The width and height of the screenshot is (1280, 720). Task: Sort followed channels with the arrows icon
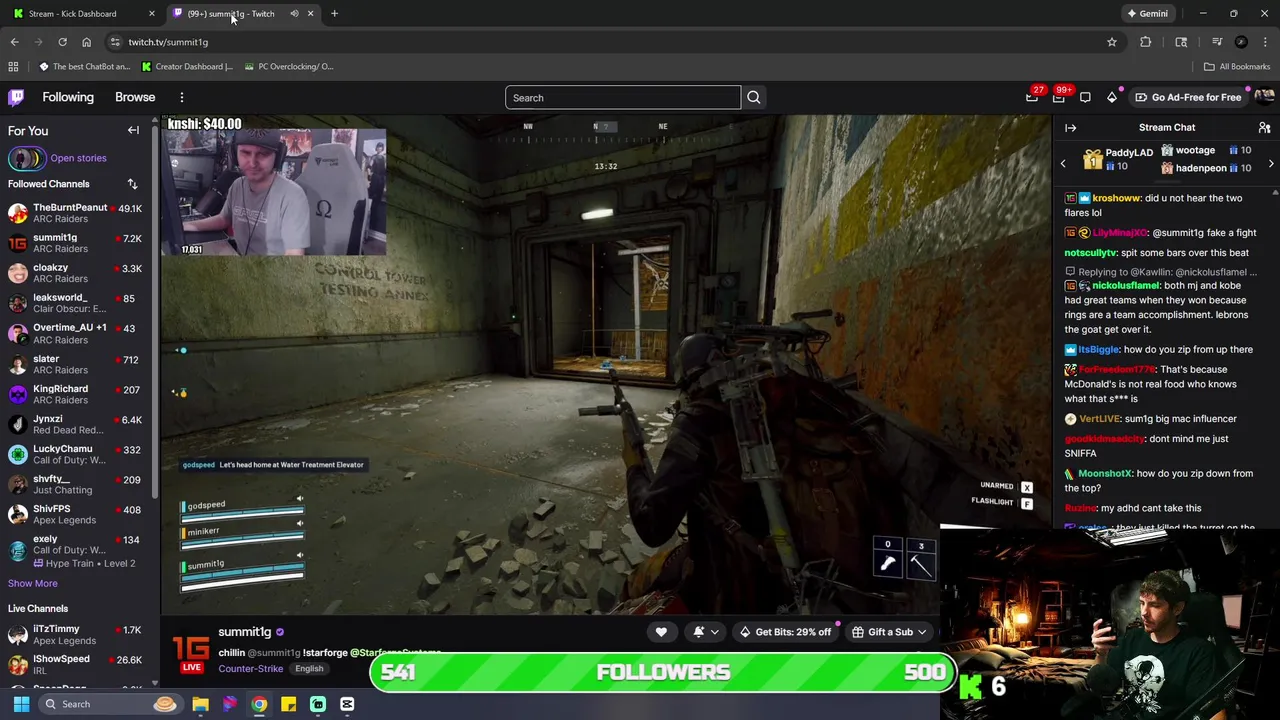pos(132,184)
